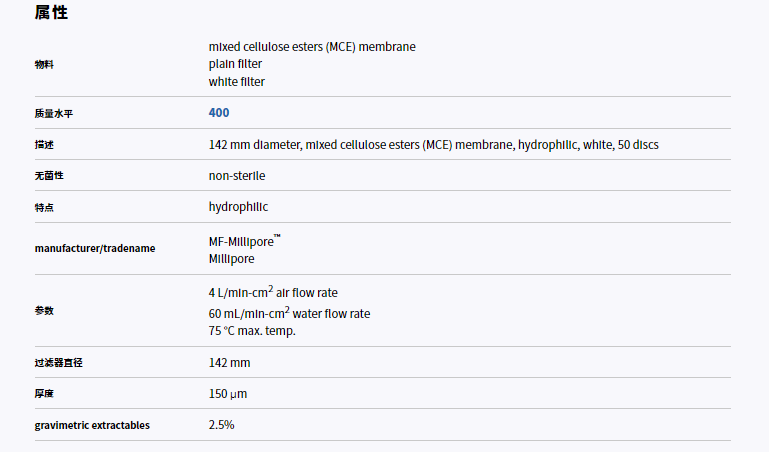
Task: Click the 描述 attribute label
Action: tap(44, 145)
